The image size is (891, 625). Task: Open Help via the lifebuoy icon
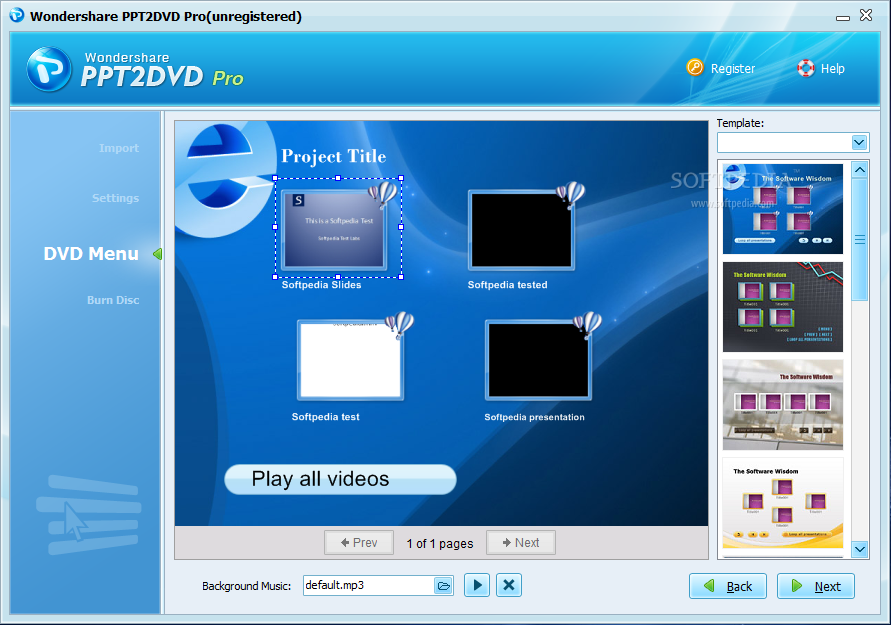[806, 68]
